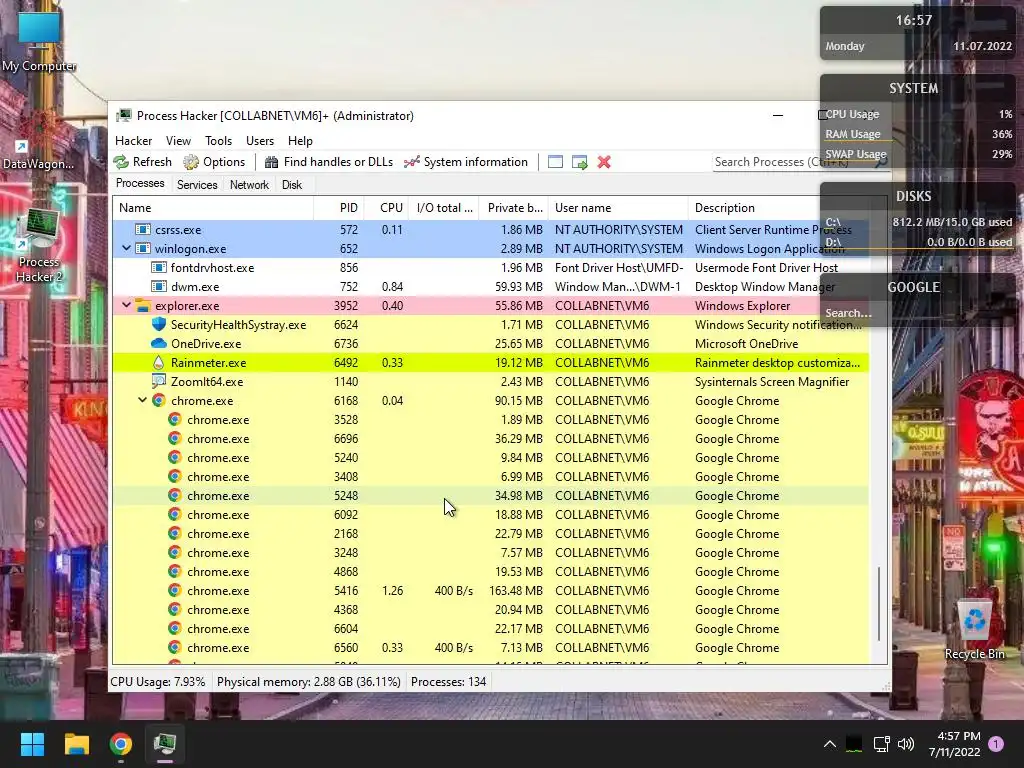The image size is (1024, 768).
Task: Click the volume icon in system tray
Action: pyautogui.click(x=906, y=744)
